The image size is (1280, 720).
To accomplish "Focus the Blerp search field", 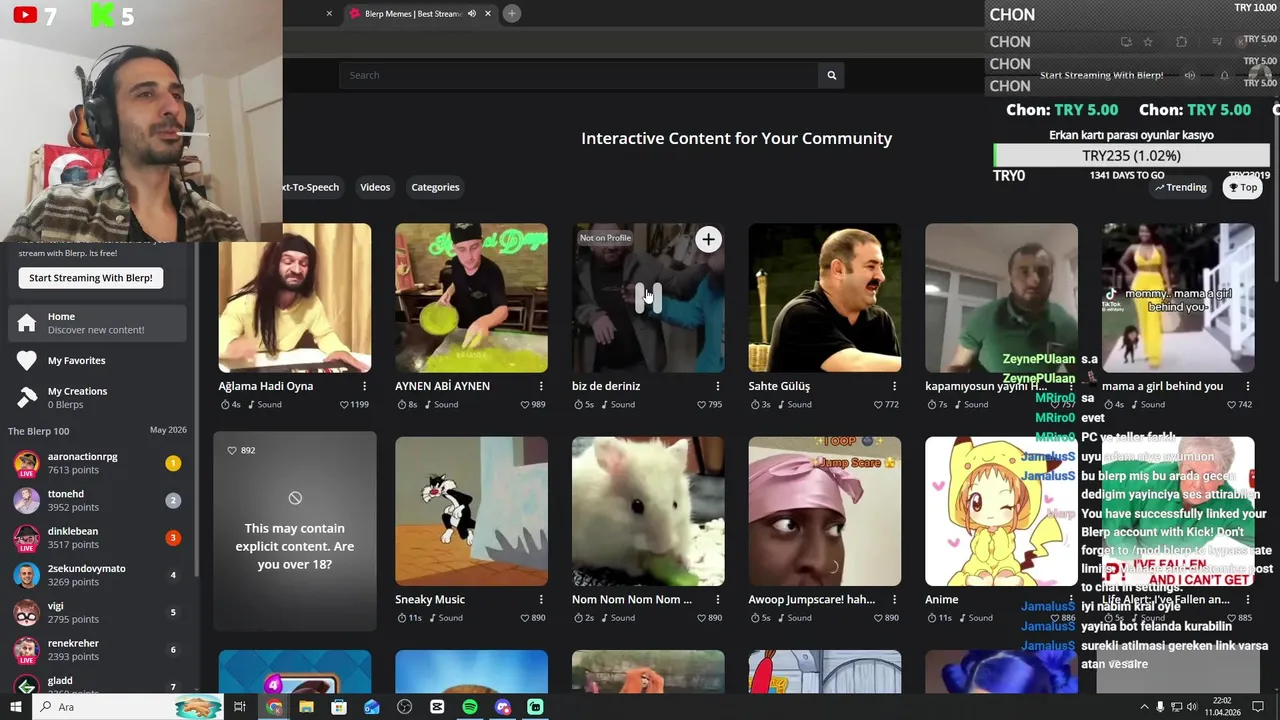I will coord(579,75).
